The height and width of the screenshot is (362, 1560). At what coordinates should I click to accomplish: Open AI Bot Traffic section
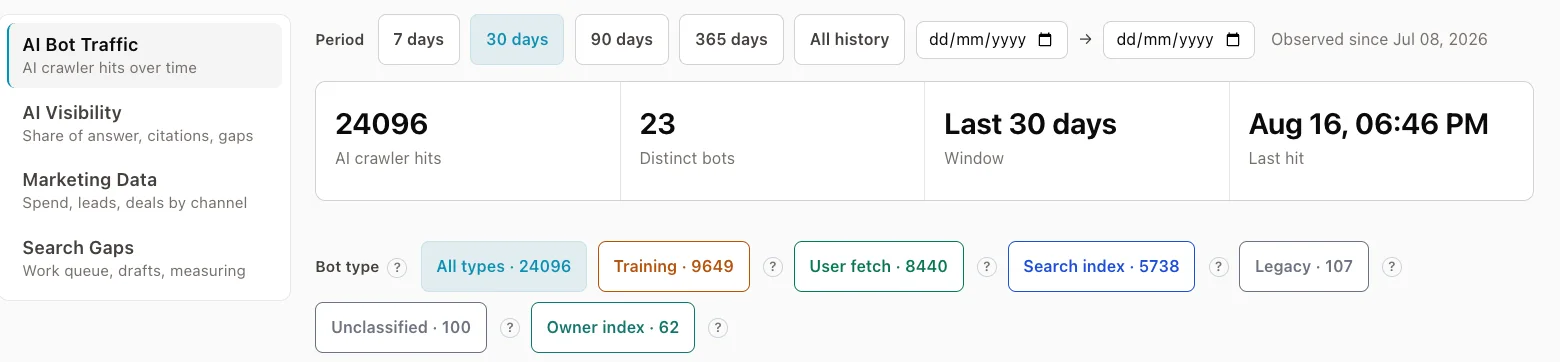click(x=144, y=55)
